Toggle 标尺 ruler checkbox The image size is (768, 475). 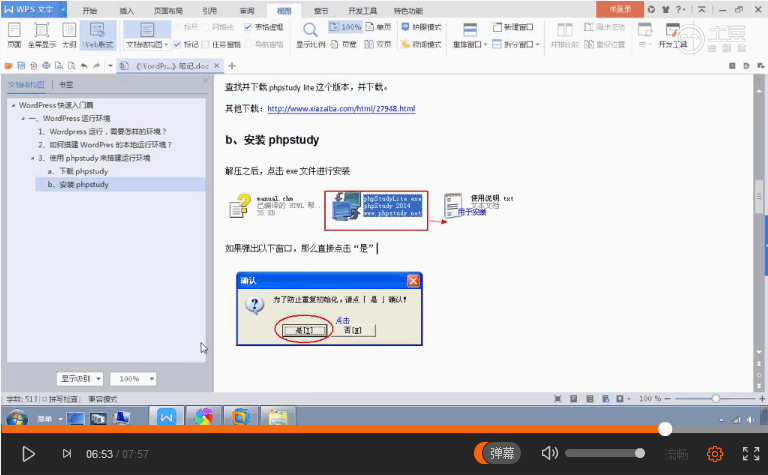(x=177, y=27)
